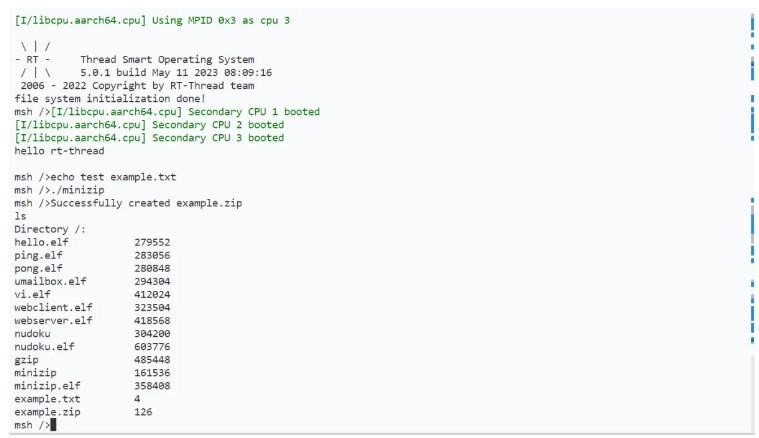Click the nudoku.elf entry
759x438 pixels.
click(44, 347)
